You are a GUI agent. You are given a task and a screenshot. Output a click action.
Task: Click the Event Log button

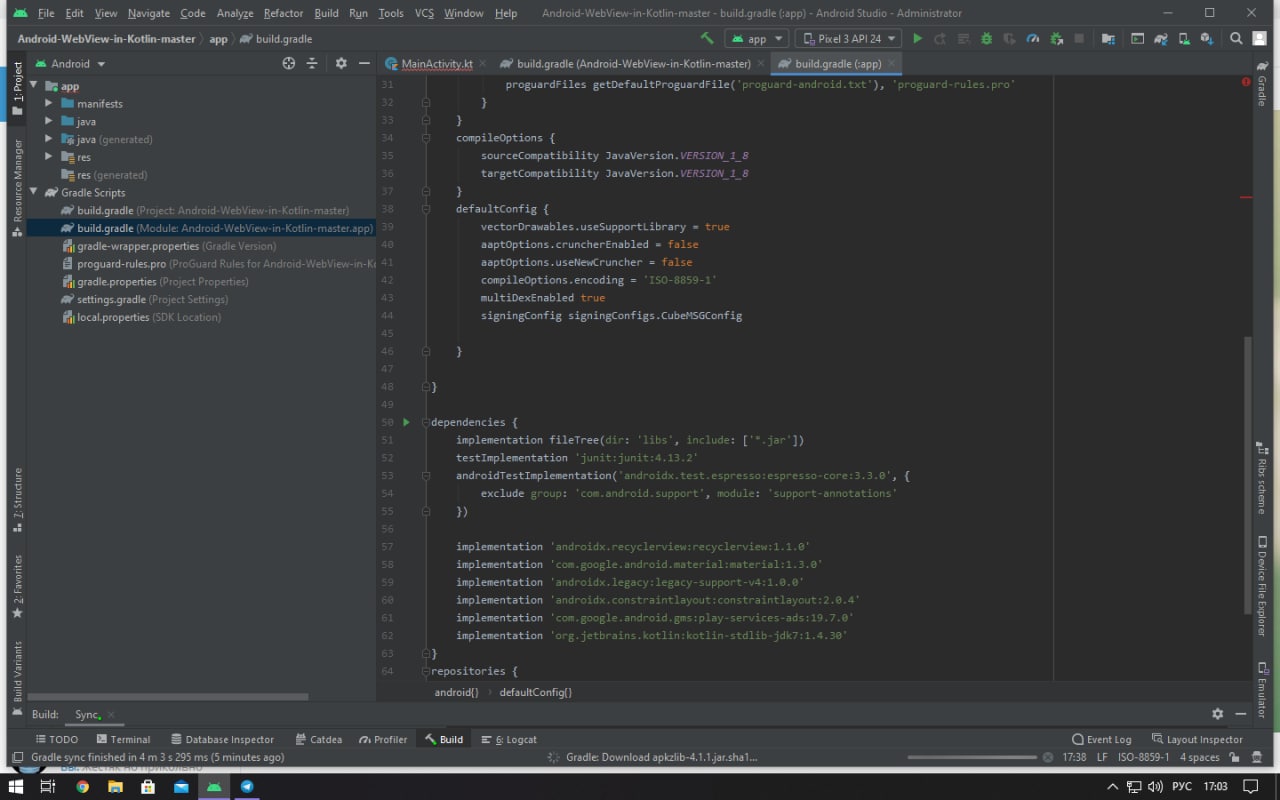coord(1101,739)
